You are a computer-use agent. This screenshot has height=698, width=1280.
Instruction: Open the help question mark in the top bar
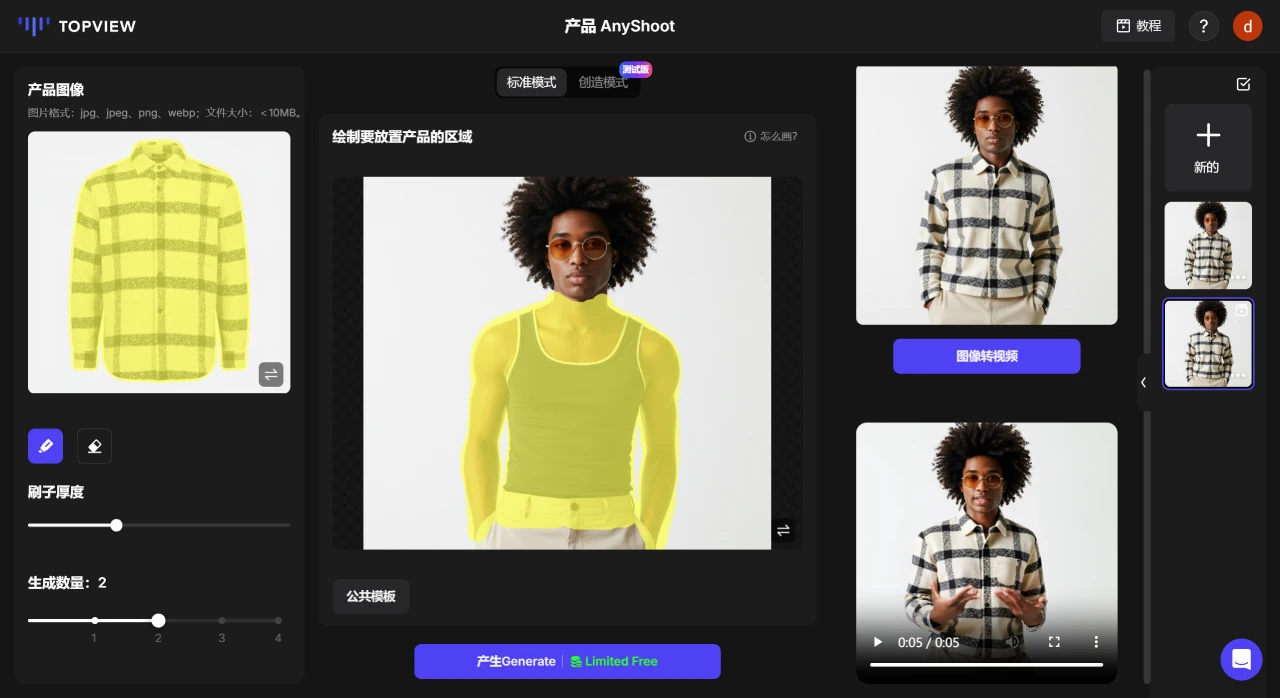pyautogui.click(x=1203, y=26)
